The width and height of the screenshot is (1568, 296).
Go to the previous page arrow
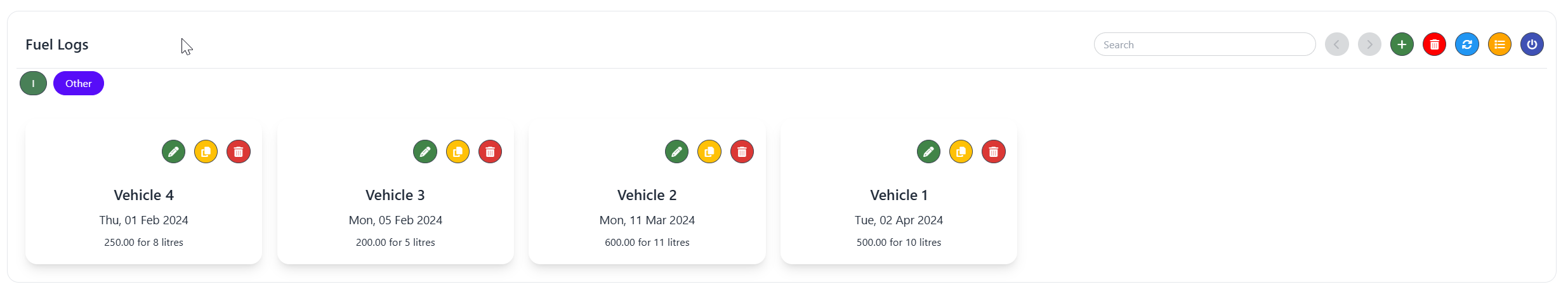click(1336, 44)
